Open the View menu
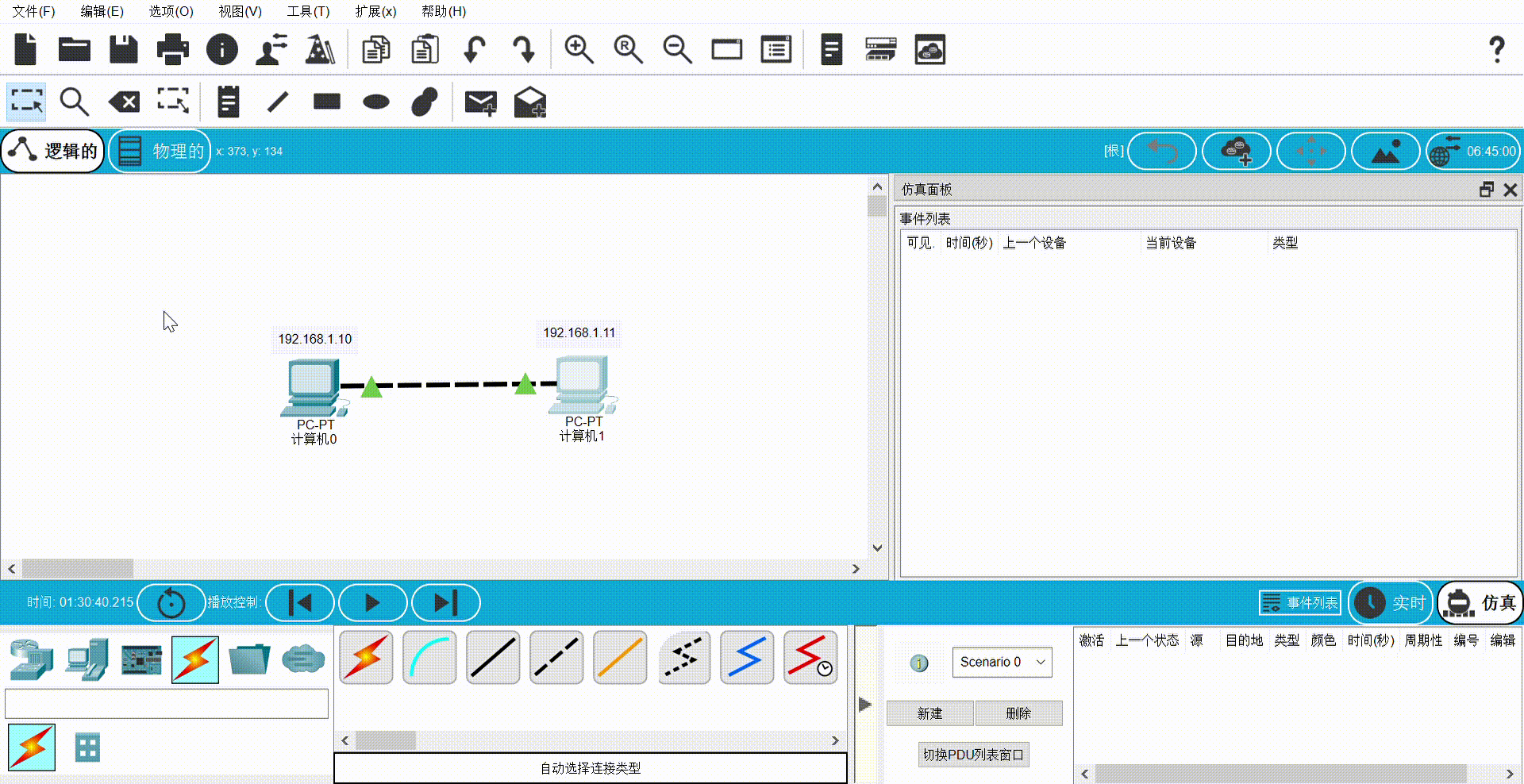 coord(240,11)
